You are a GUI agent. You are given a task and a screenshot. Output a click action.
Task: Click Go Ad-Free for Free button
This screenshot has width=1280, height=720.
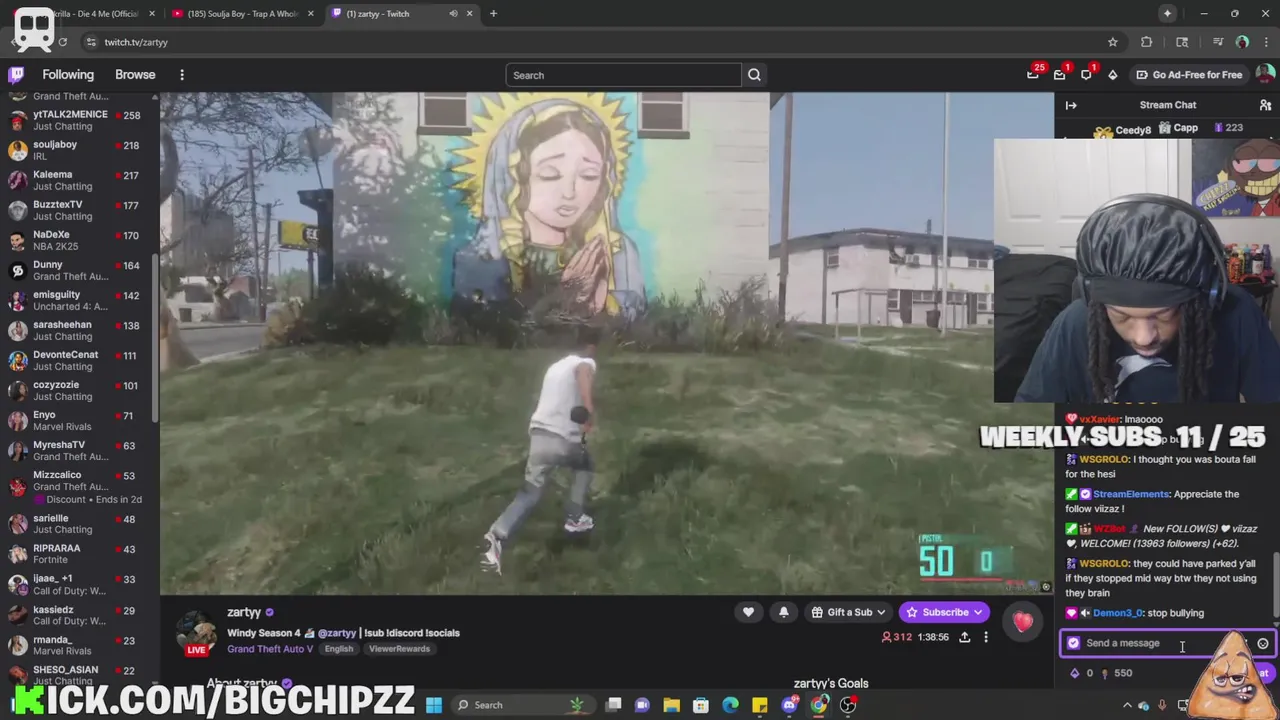pos(1189,75)
